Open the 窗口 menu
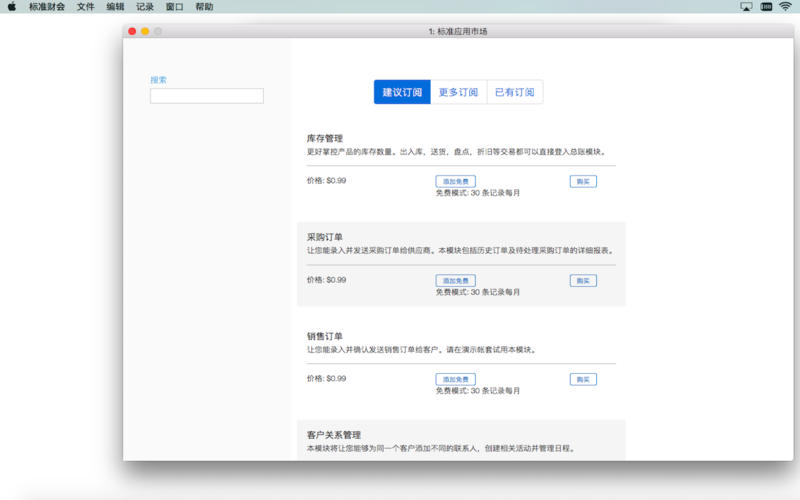This screenshot has width=800, height=500. tap(174, 6)
